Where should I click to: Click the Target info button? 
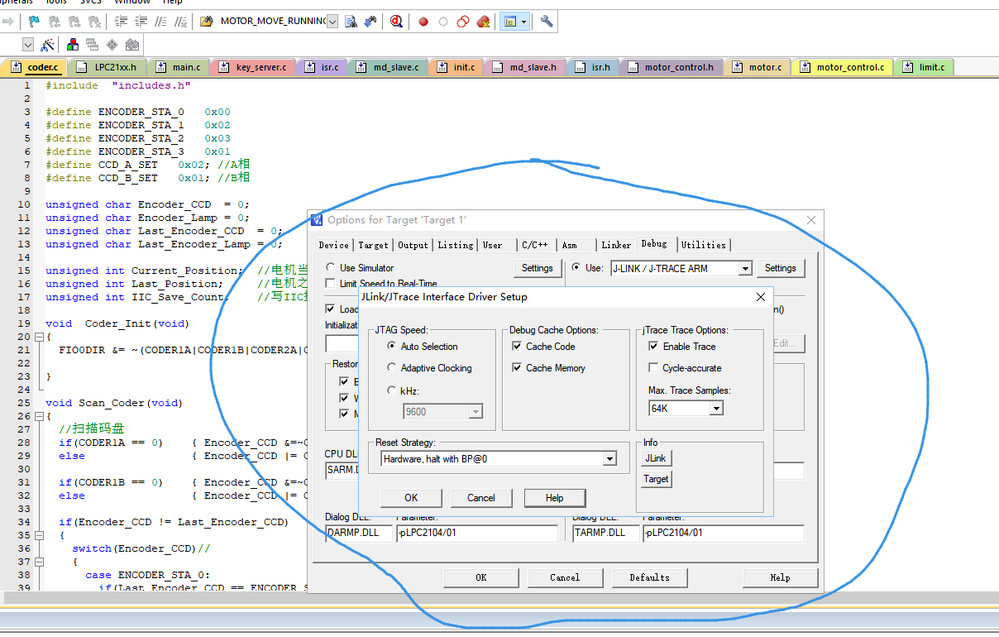[x=656, y=478]
